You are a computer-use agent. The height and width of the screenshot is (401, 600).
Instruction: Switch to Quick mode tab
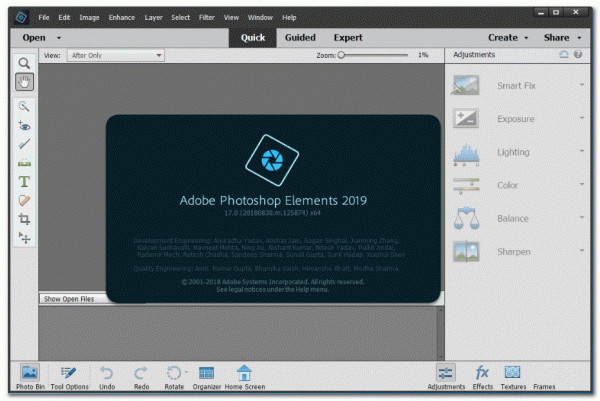tap(253, 37)
